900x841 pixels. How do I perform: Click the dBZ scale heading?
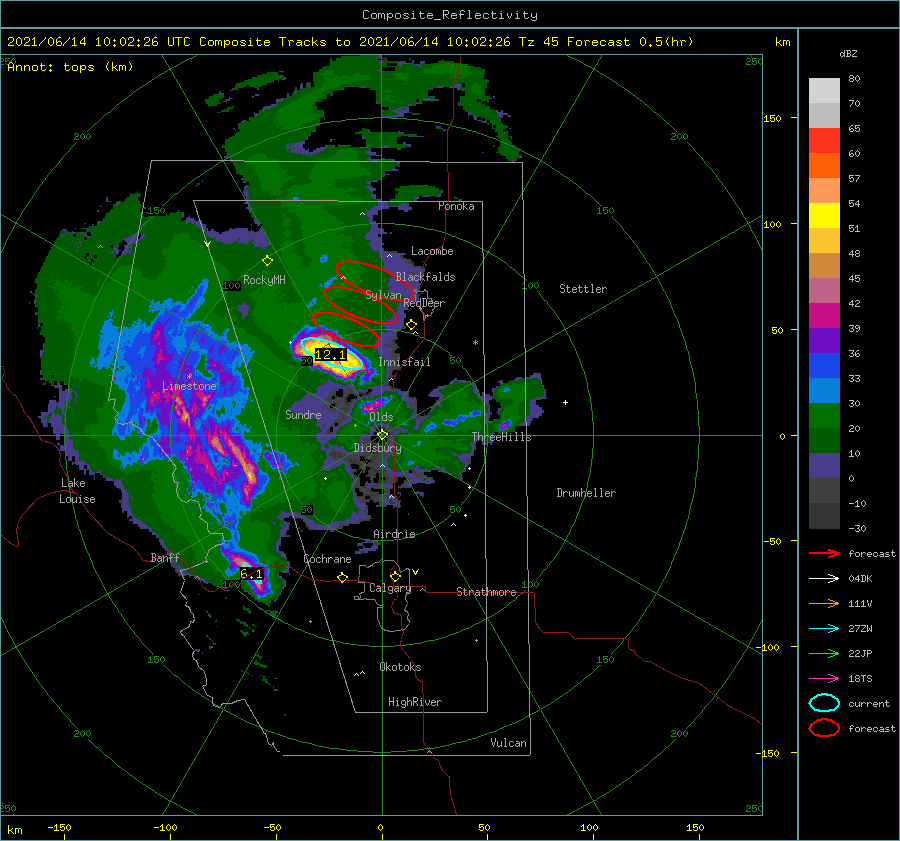pos(848,53)
